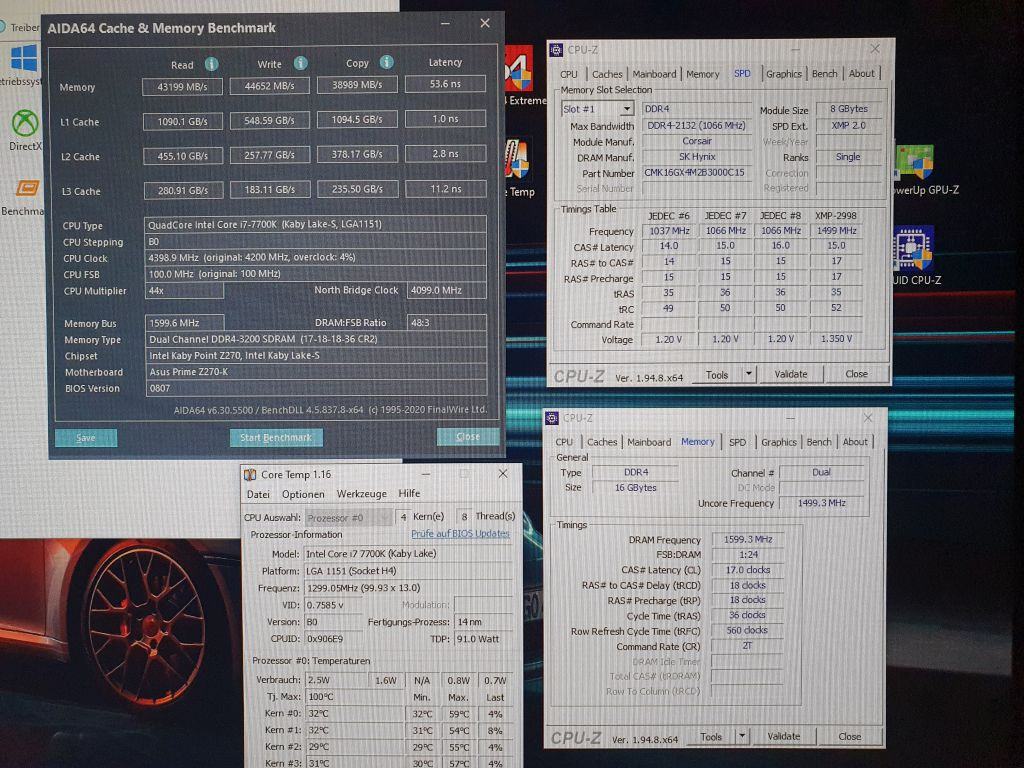This screenshot has height=768, width=1024.
Task: Open the Slot #1 dropdown in CPU-Z
Action: pos(626,109)
